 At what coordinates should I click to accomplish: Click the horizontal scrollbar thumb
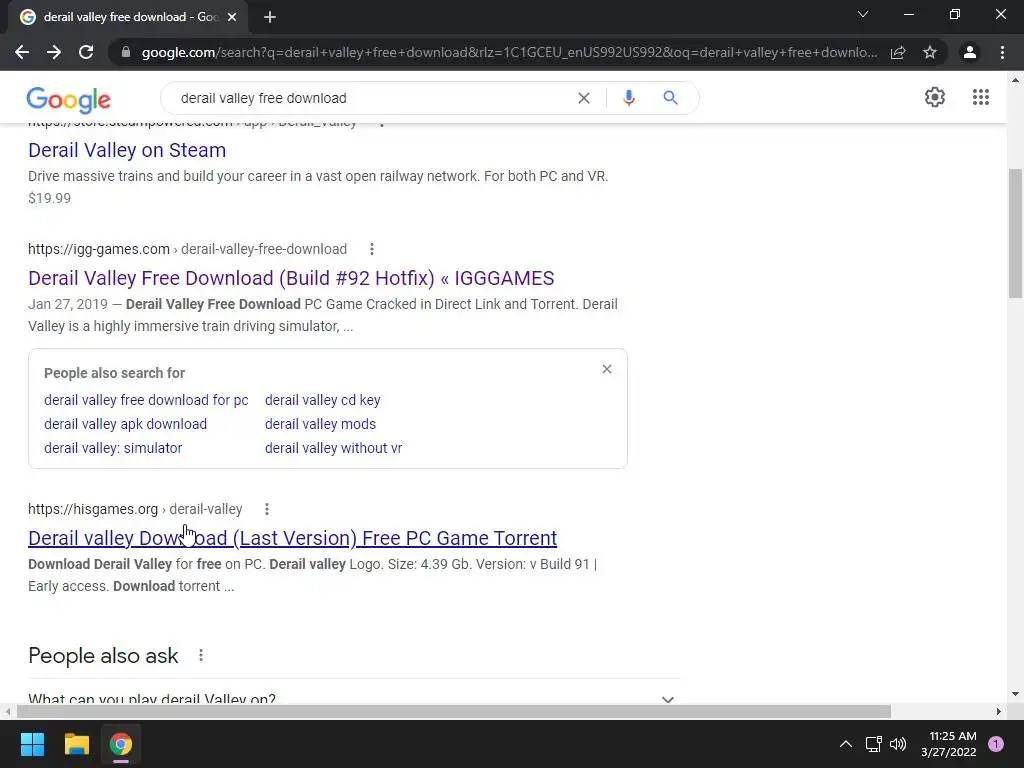[x=454, y=711]
